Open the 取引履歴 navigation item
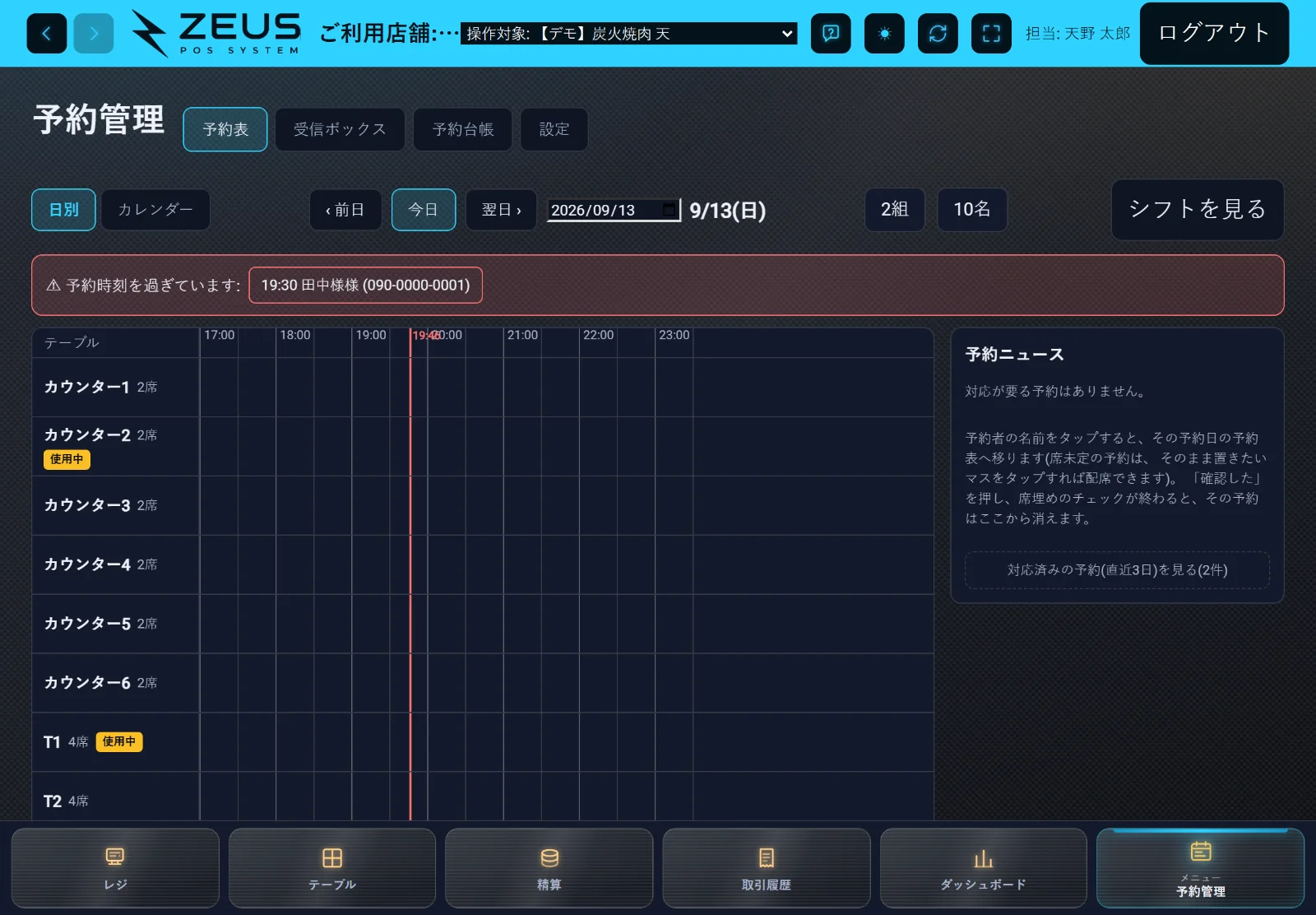This screenshot has width=1316, height=915. [767, 868]
